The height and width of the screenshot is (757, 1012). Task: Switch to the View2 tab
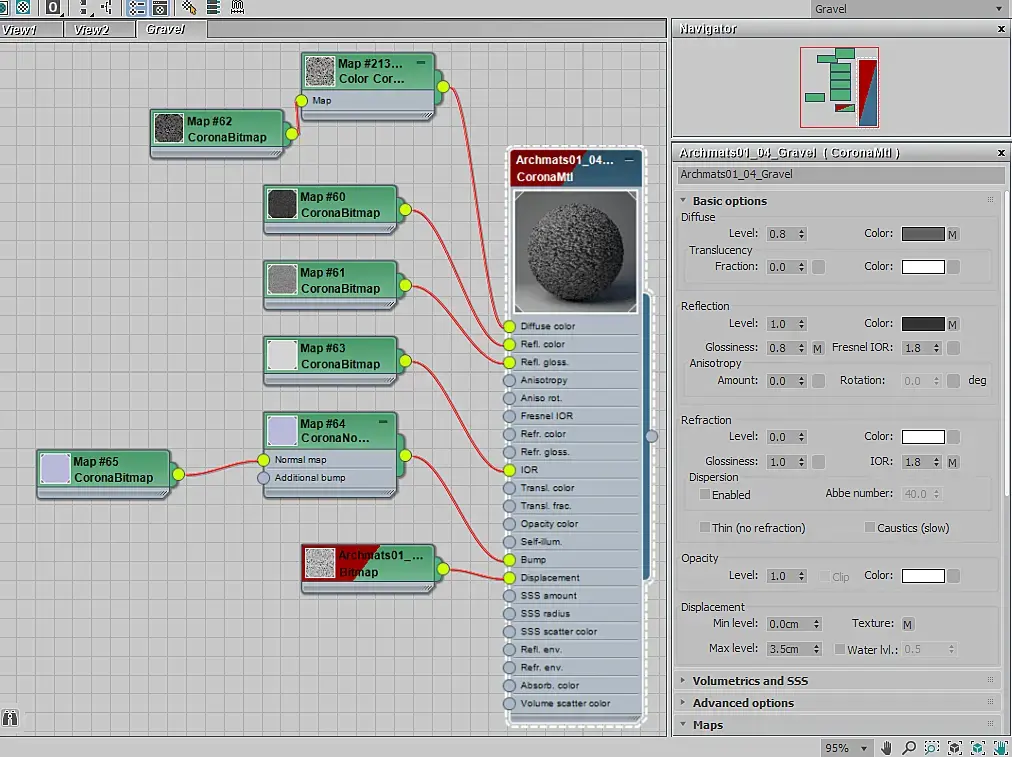(91, 29)
